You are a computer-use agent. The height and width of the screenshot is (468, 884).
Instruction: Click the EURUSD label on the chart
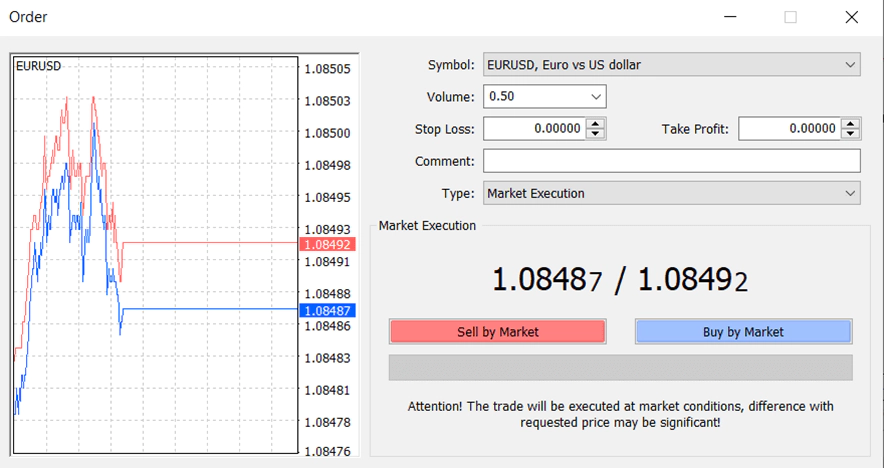tap(38, 66)
